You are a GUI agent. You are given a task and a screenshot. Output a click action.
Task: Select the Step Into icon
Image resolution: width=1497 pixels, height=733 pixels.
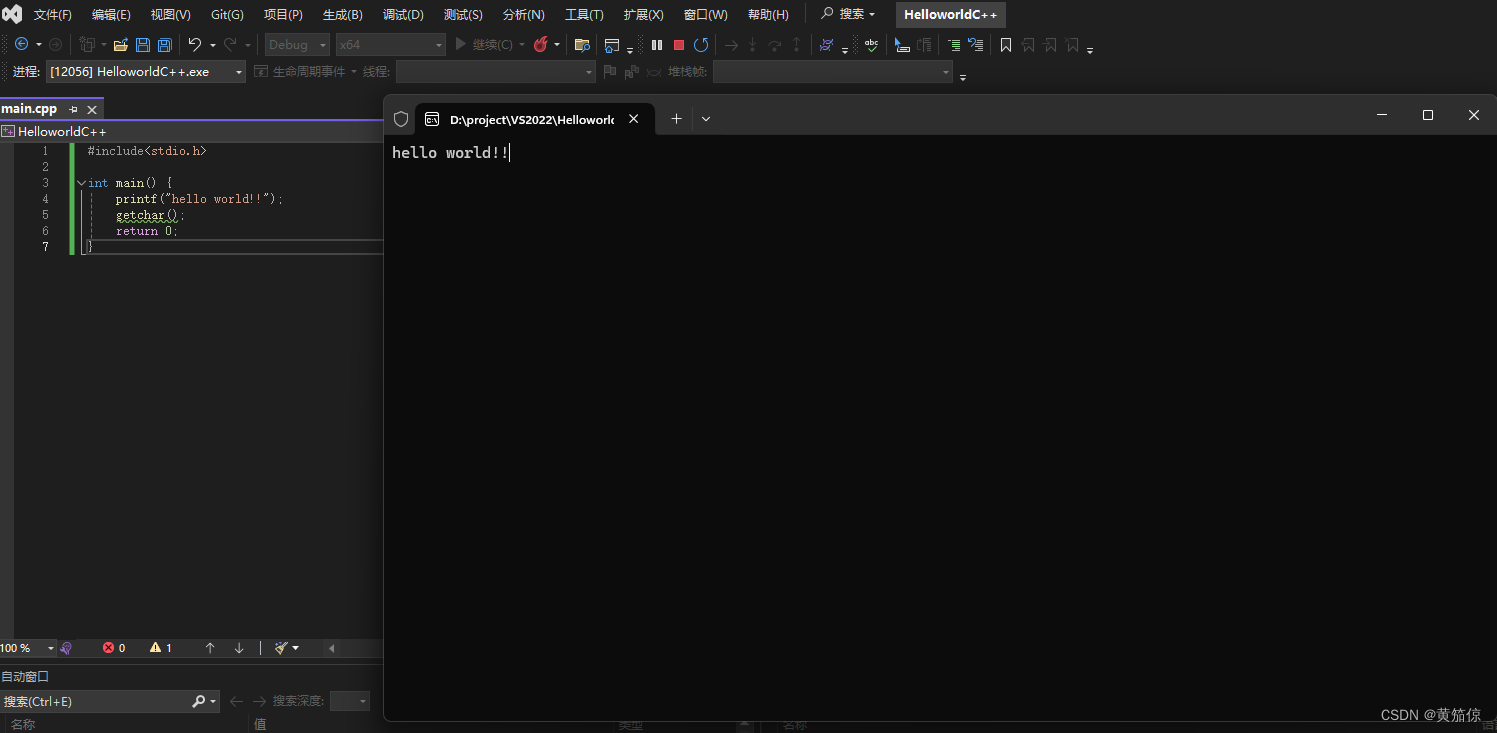(x=752, y=45)
